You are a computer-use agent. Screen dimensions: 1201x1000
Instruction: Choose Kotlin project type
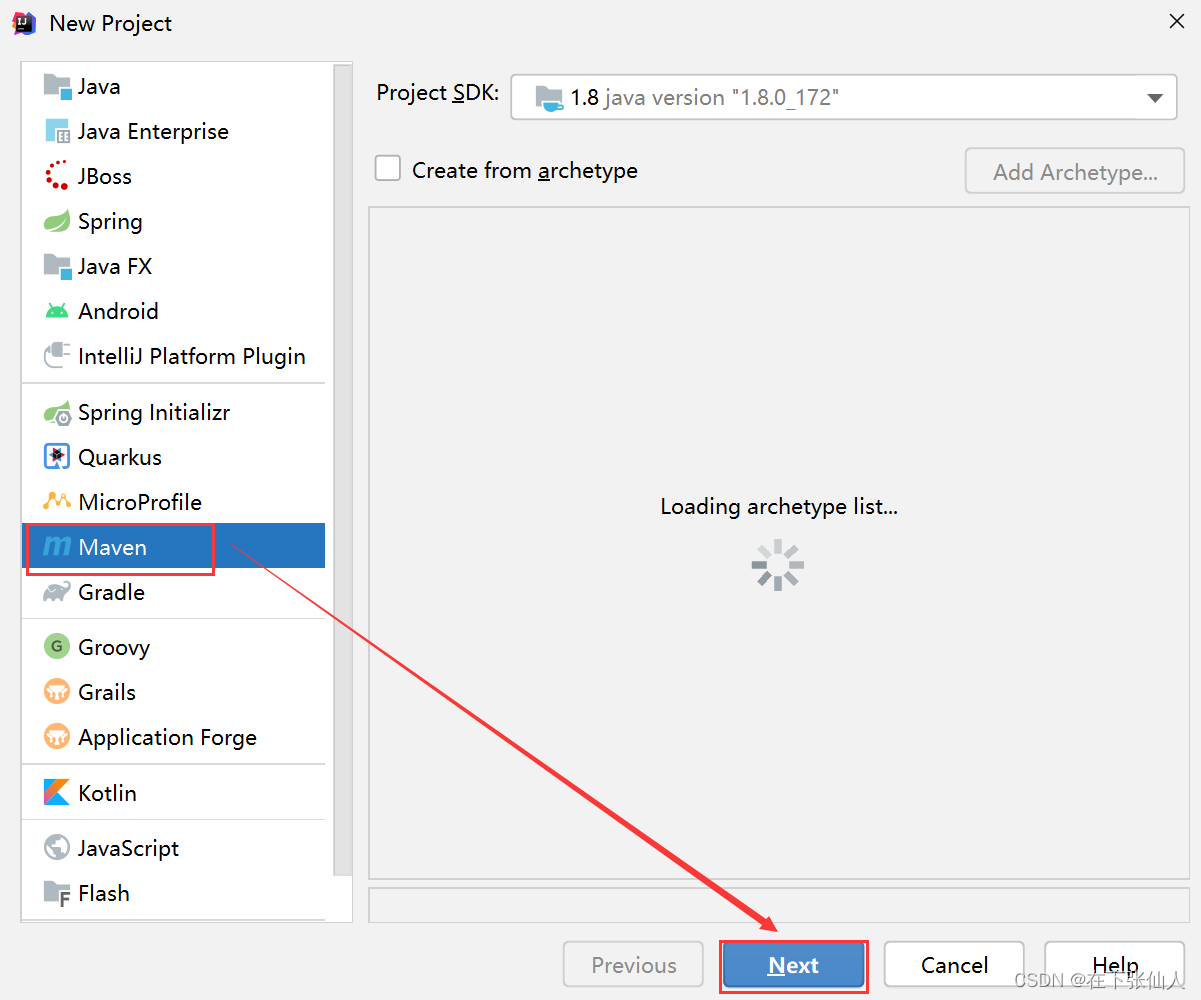tap(107, 793)
